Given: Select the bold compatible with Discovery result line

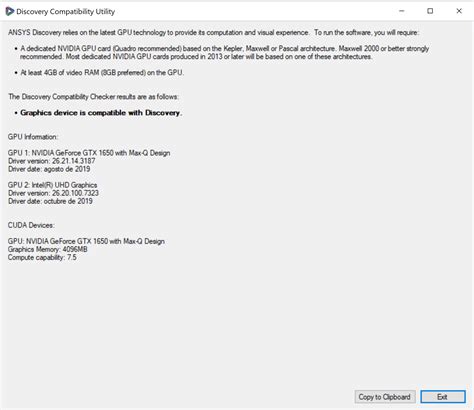Looking at the screenshot, I should [x=101, y=113].
